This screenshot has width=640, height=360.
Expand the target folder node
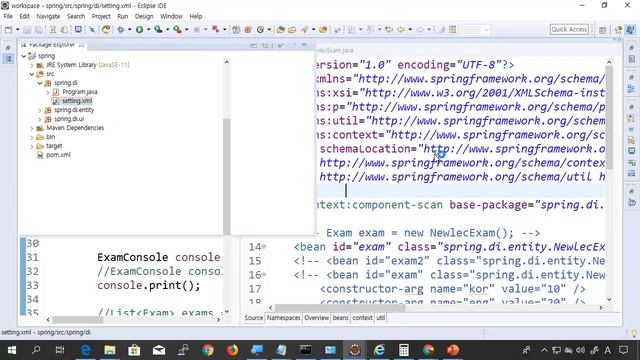(x=32, y=146)
